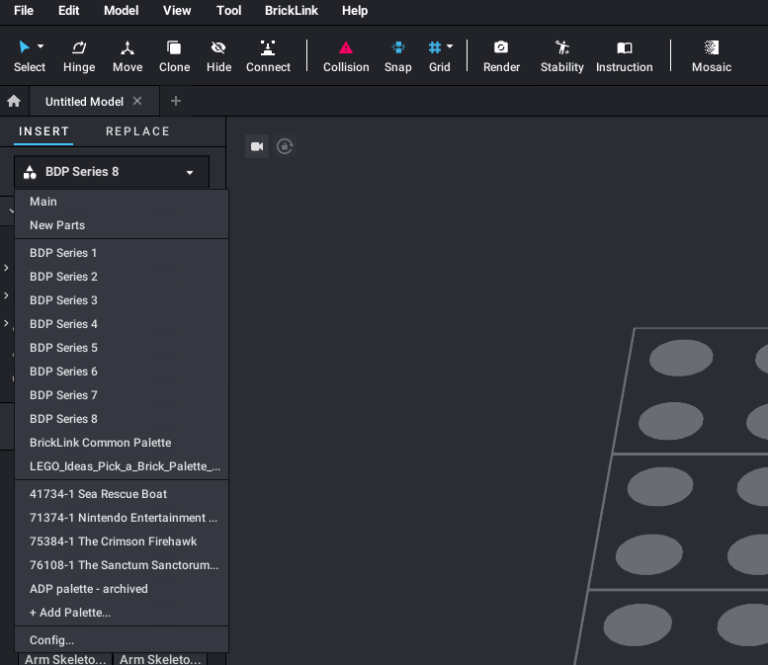768x665 pixels.
Task: Expand the Grid options dropdown arrow
Action: pyautogui.click(x=450, y=46)
